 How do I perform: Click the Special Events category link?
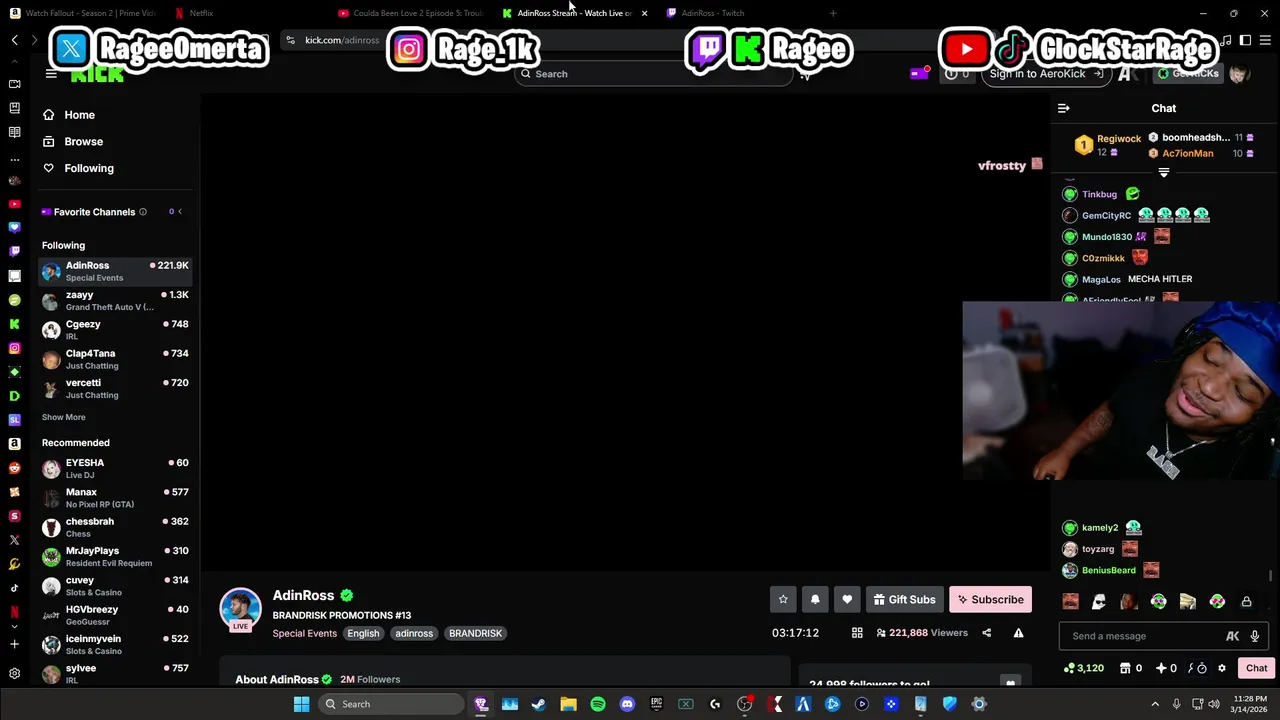click(304, 633)
